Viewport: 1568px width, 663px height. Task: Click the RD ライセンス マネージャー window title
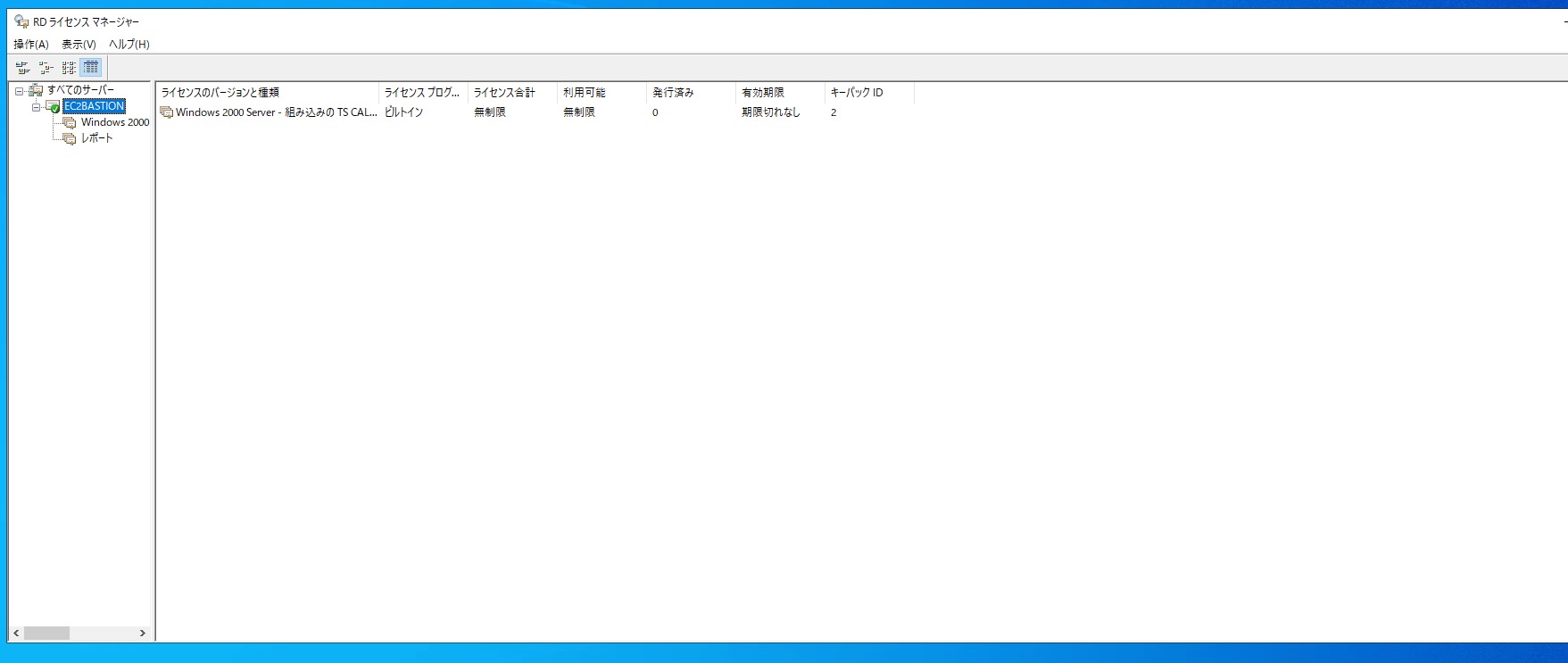(87, 21)
